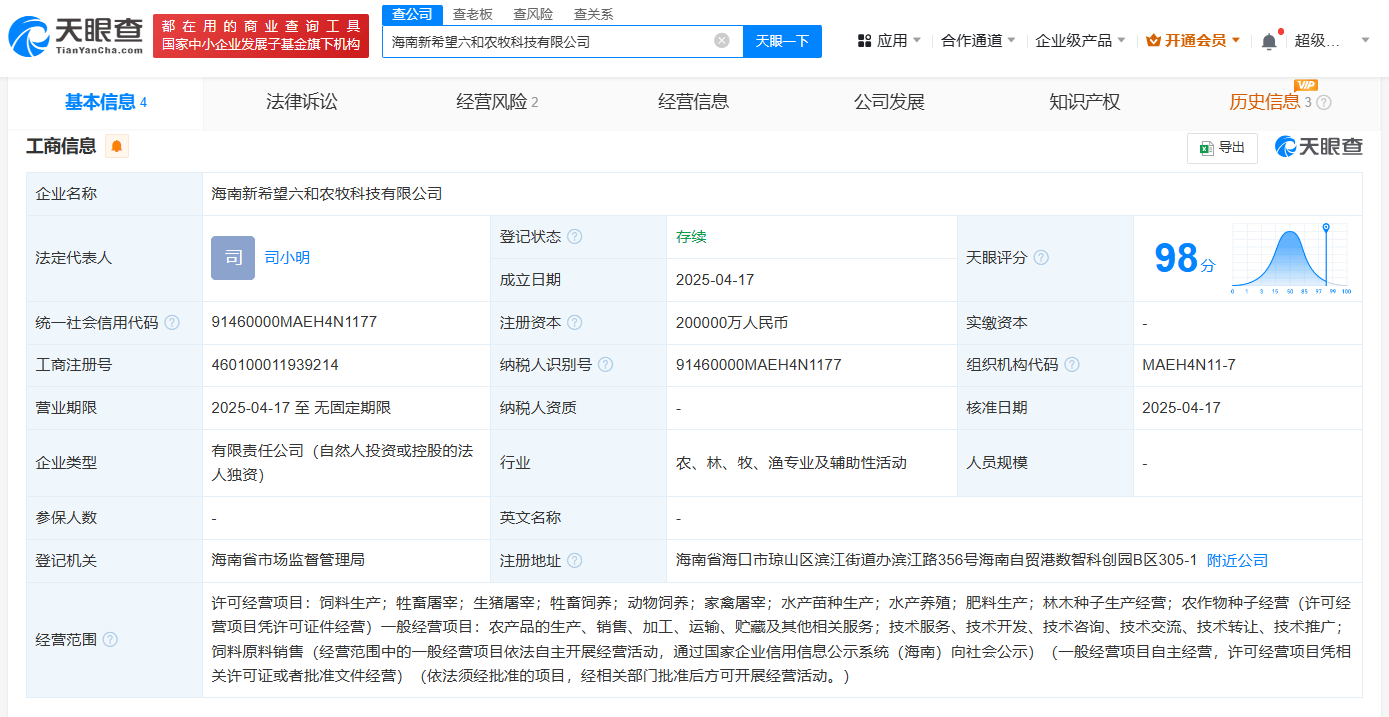This screenshot has width=1389, height=717.
Task: Switch to the 法律诉讼 tab
Action: coord(301,102)
